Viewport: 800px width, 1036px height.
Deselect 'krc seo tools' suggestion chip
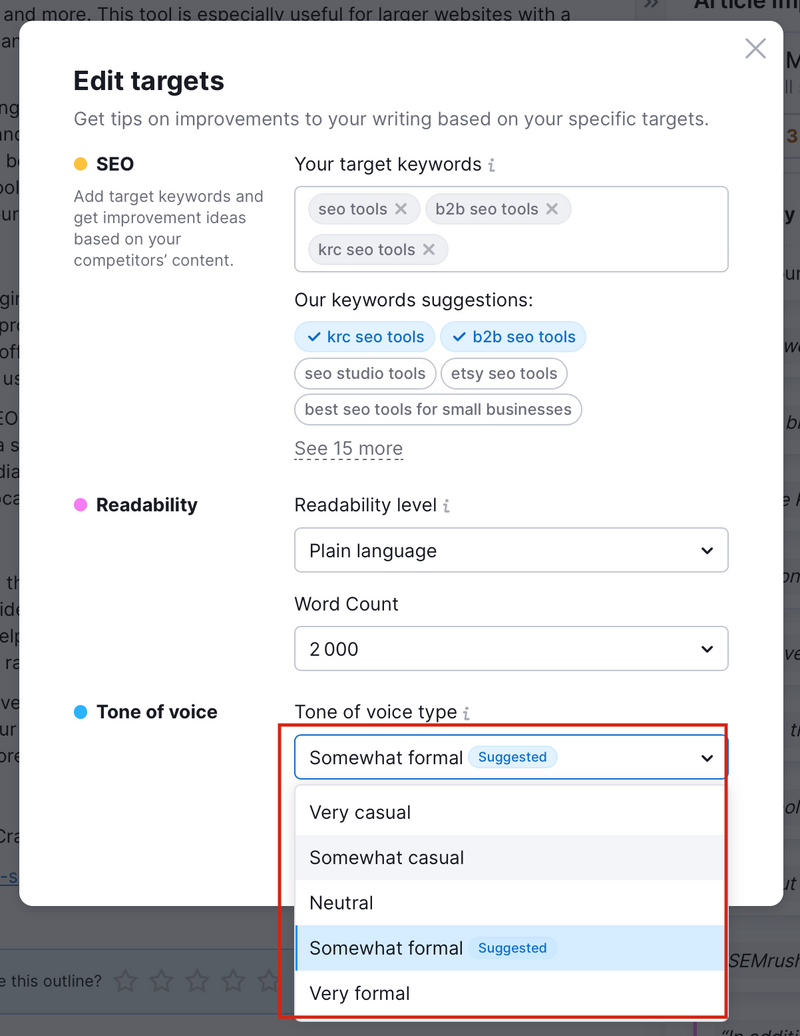pos(365,337)
